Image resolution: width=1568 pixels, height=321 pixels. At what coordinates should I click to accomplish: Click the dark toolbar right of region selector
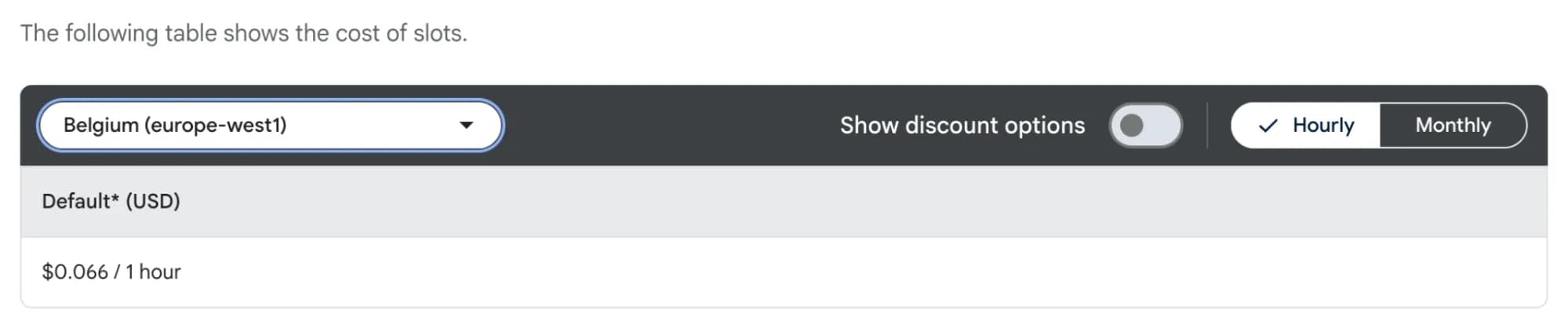tap(667, 125)
